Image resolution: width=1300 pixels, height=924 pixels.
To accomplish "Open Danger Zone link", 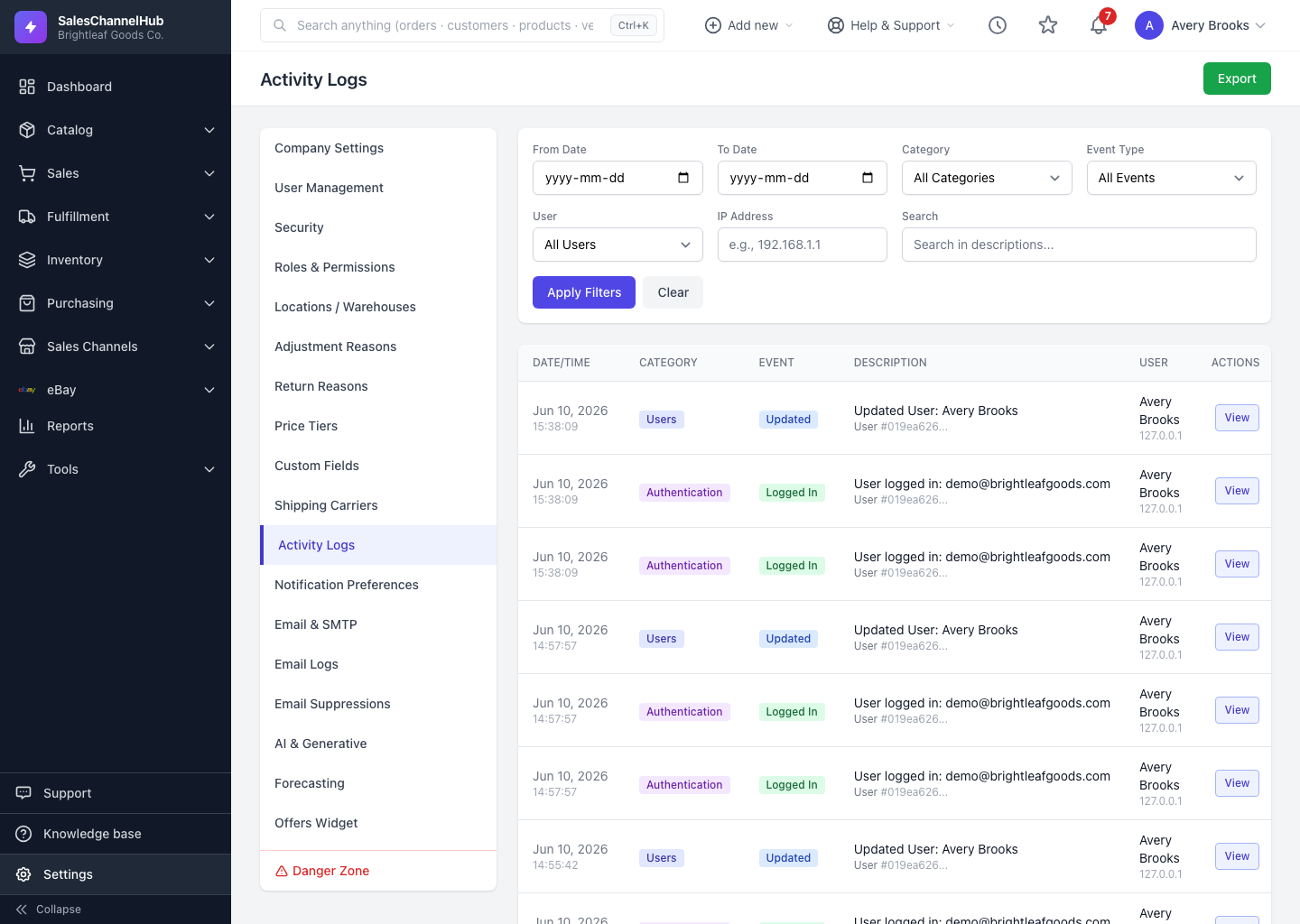I will 378,871.
